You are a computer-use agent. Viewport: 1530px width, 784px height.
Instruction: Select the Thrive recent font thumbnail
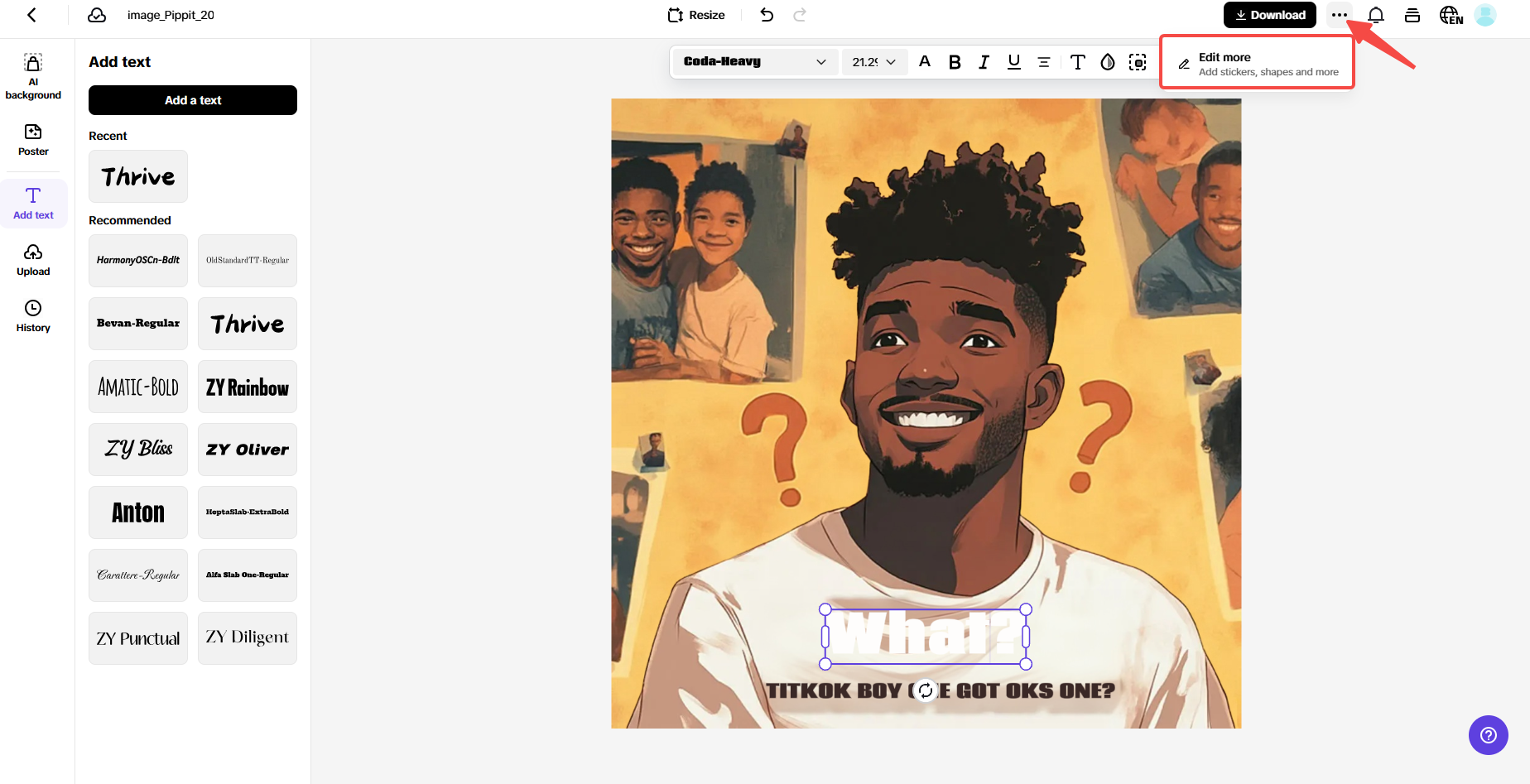(137, 176)
